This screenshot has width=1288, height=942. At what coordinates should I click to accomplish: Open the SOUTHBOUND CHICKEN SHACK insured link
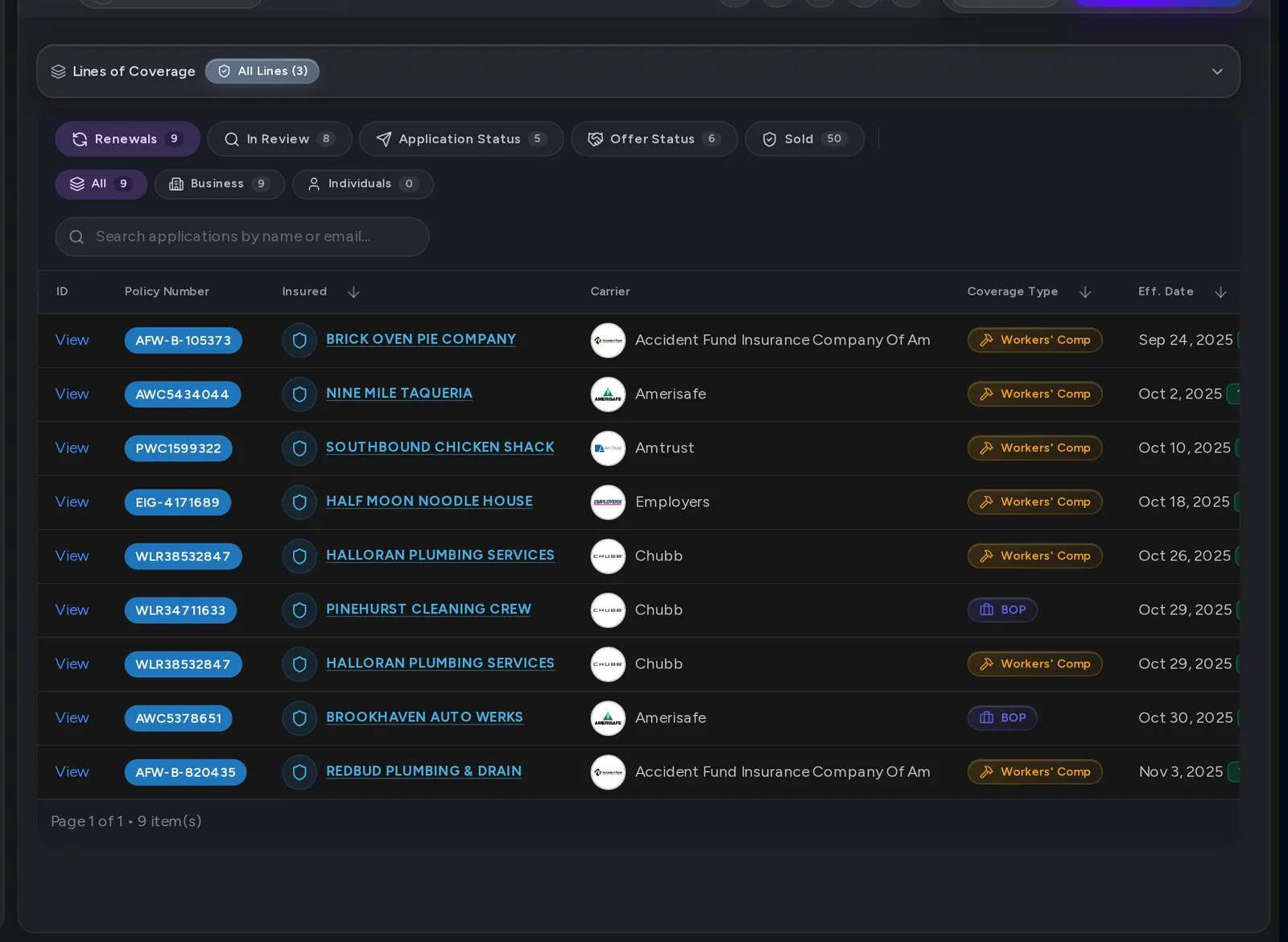tap(440, 448)
